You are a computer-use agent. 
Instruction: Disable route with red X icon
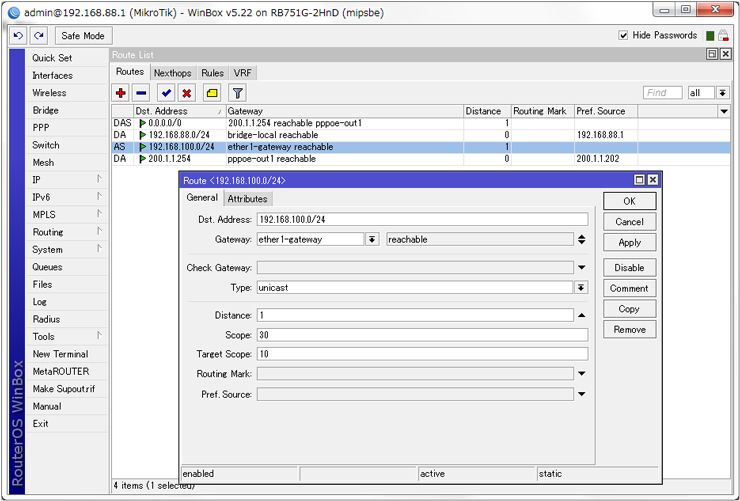coord(186,93)
